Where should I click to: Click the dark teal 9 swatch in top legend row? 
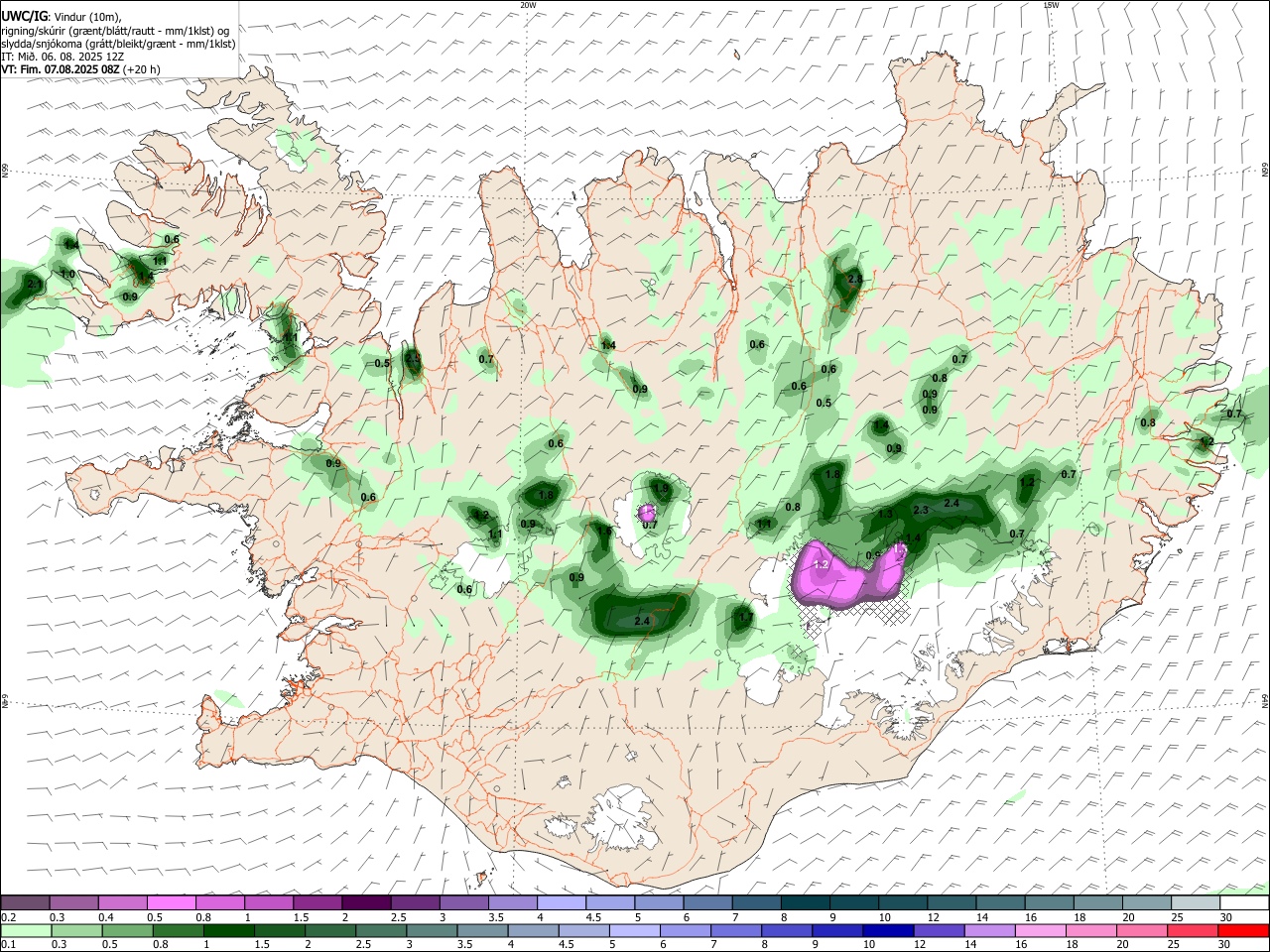[853, 902]
